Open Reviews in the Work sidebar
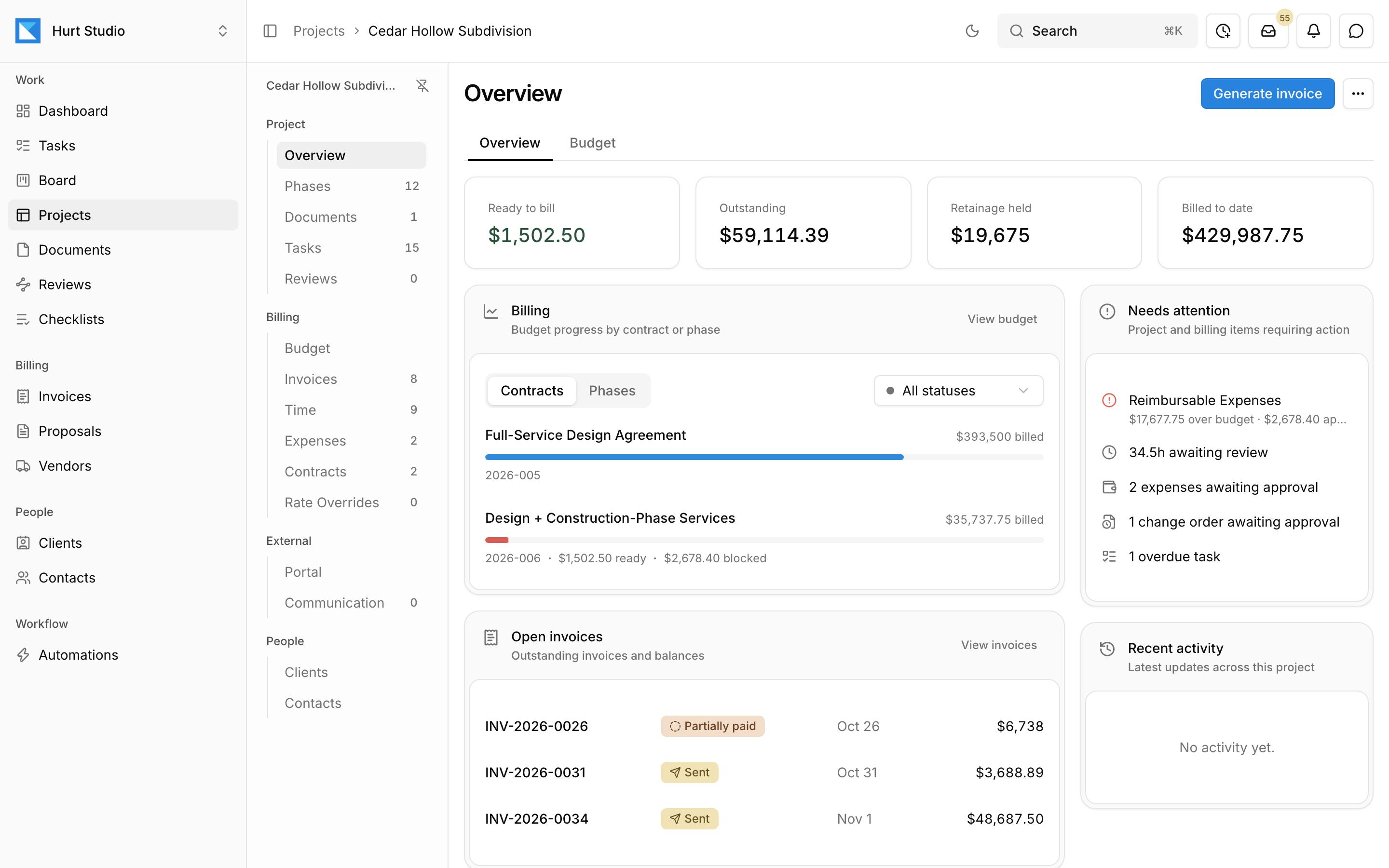 pyautogui.click(x=123, y=285)
